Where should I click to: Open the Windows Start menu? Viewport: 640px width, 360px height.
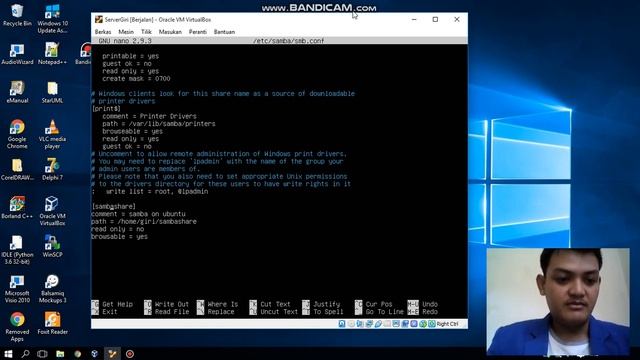click(8, 353)
